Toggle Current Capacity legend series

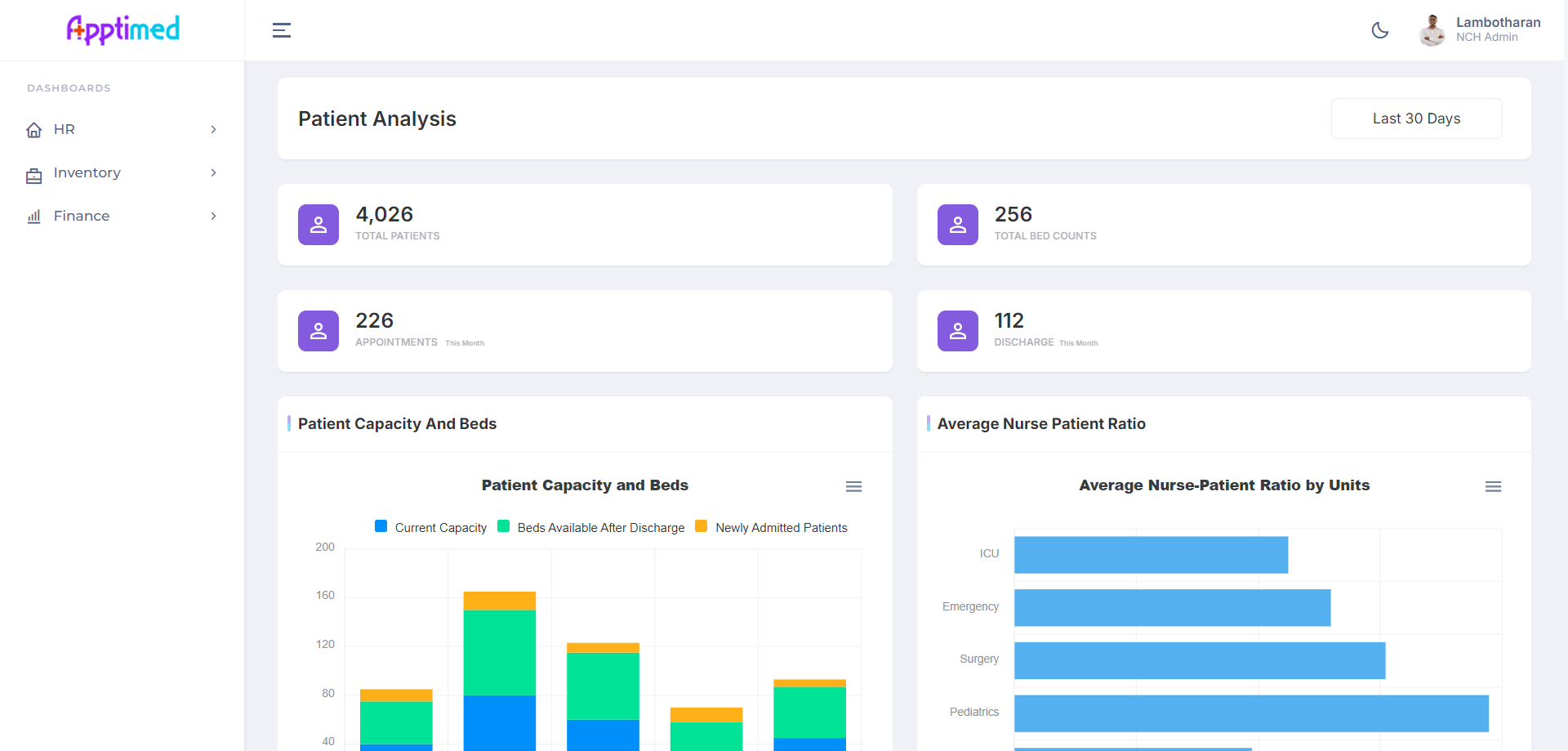click(430, 527)
